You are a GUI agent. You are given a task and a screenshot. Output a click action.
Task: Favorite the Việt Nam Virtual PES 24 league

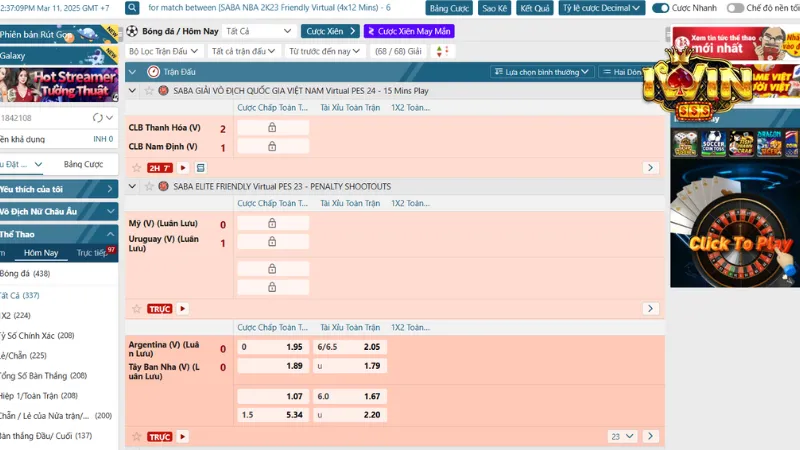pyautogui.click(x=149, y=91)
